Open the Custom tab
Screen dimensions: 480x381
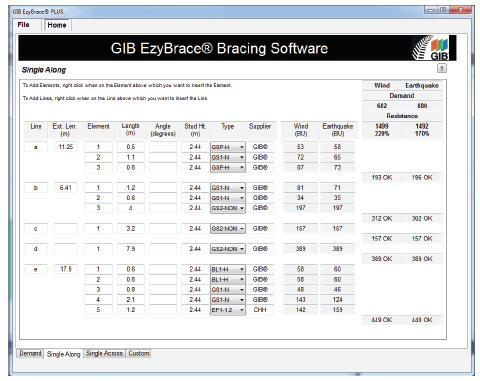139,353
